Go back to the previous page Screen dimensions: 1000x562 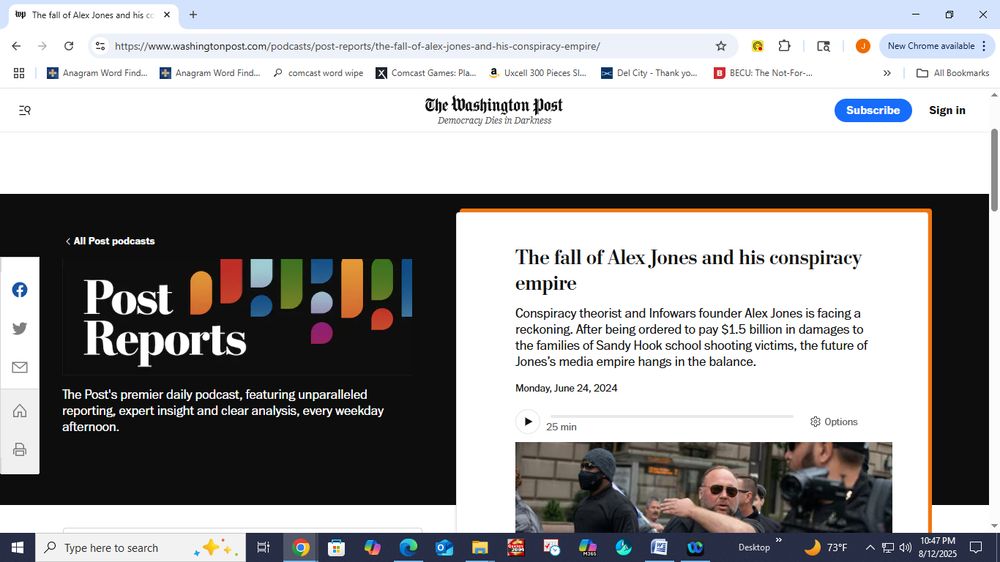tap(17, 46)
